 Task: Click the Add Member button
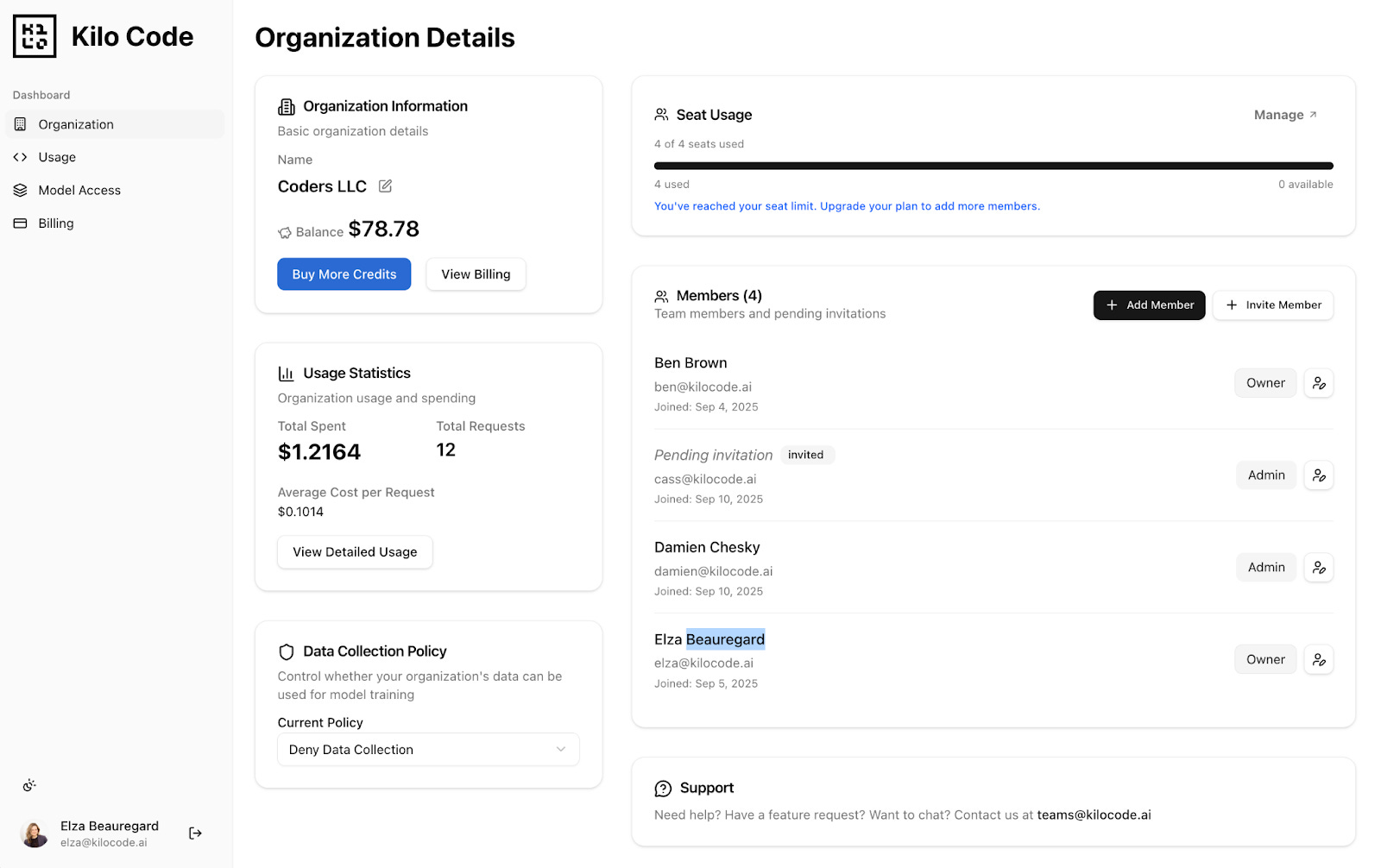tap(1149, 305)
